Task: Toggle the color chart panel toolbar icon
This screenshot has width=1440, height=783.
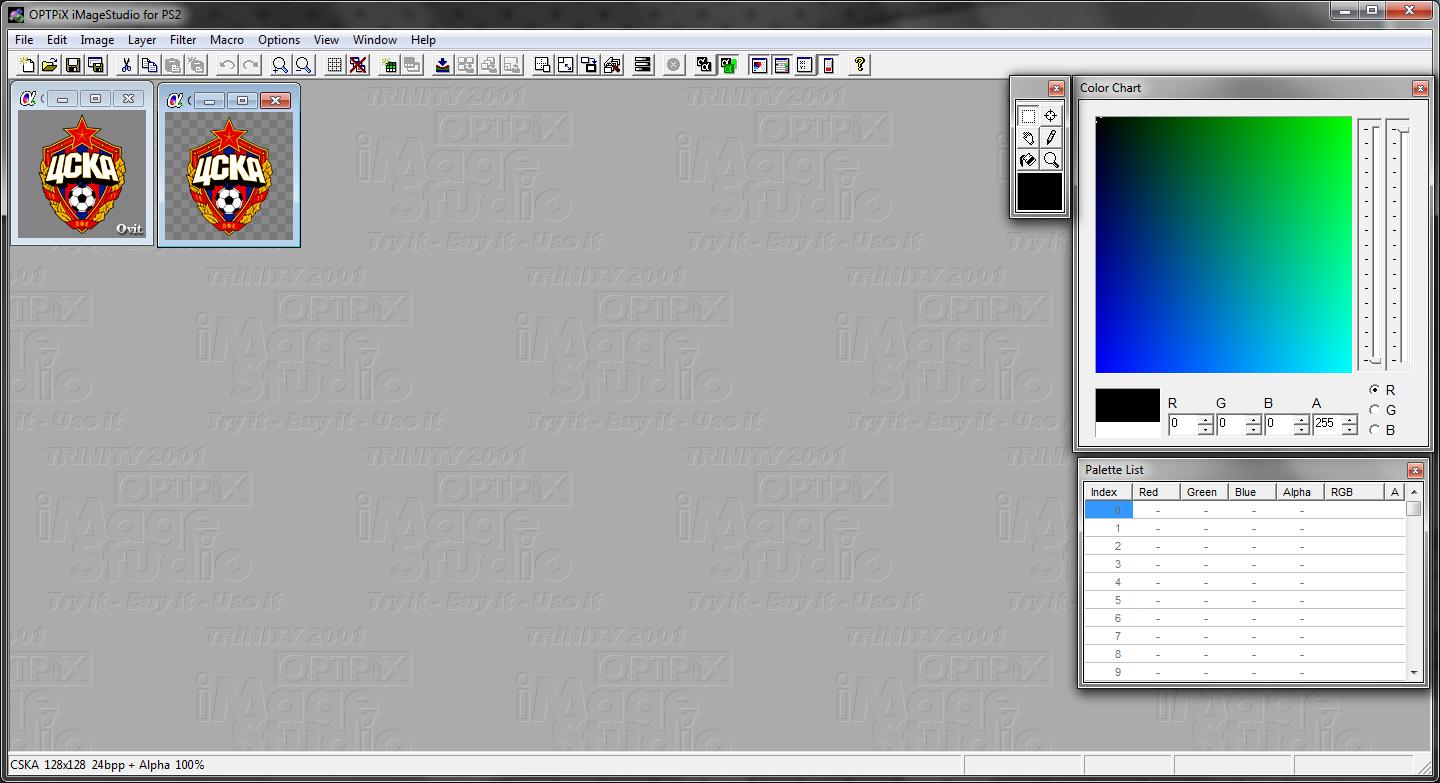Action: tap(759, 65)
